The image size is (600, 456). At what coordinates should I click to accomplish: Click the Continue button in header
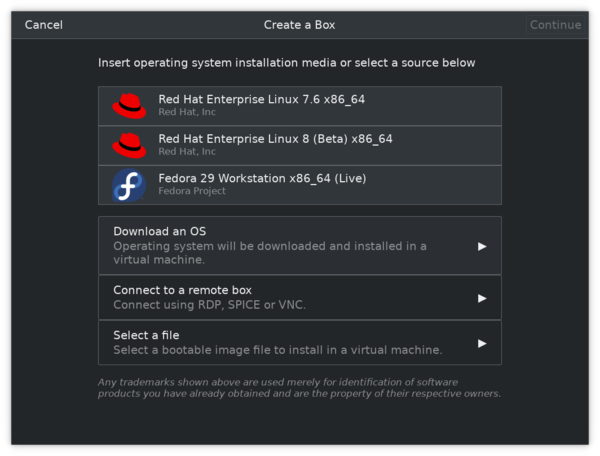point(555,25)
